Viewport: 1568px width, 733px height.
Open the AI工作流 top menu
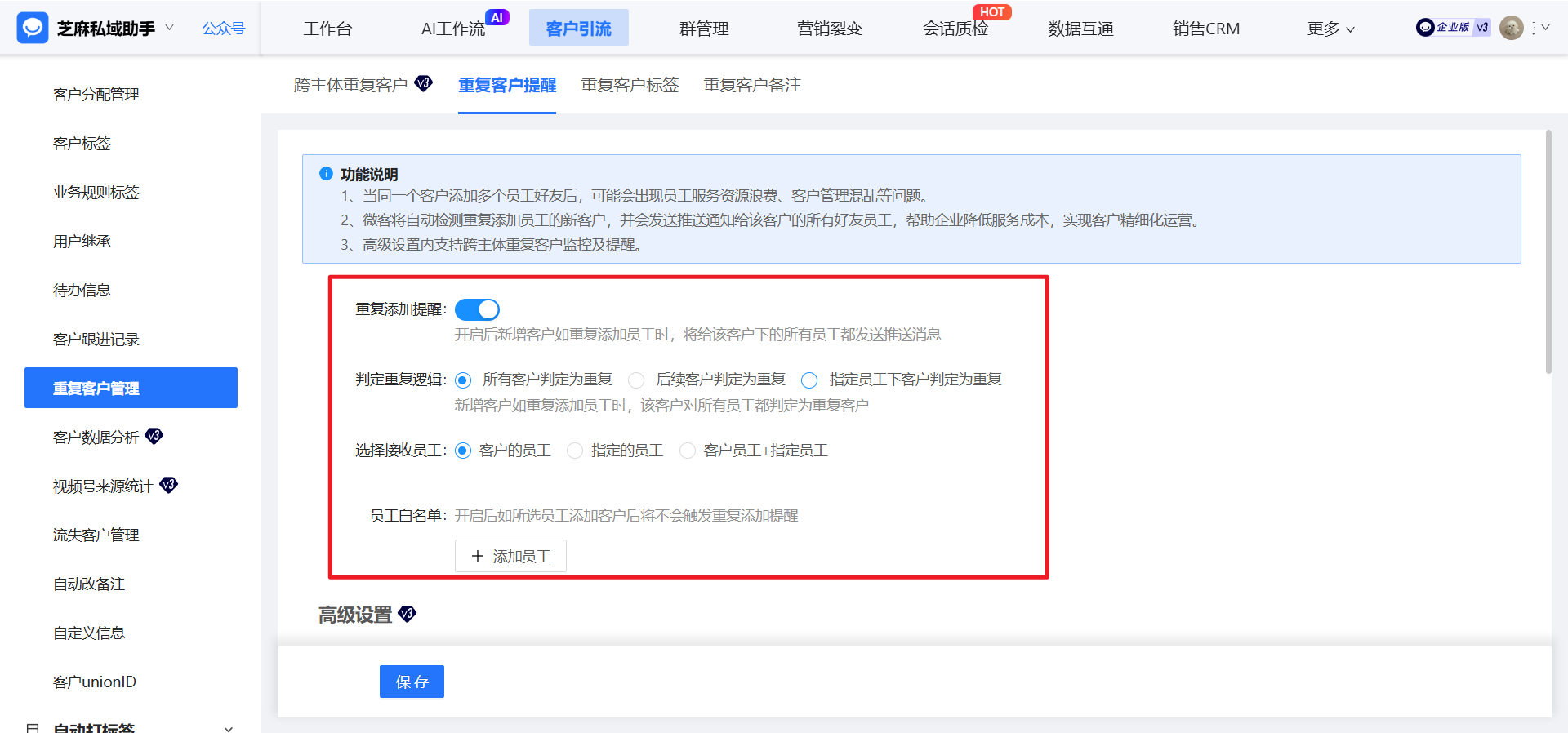[453, 29]
